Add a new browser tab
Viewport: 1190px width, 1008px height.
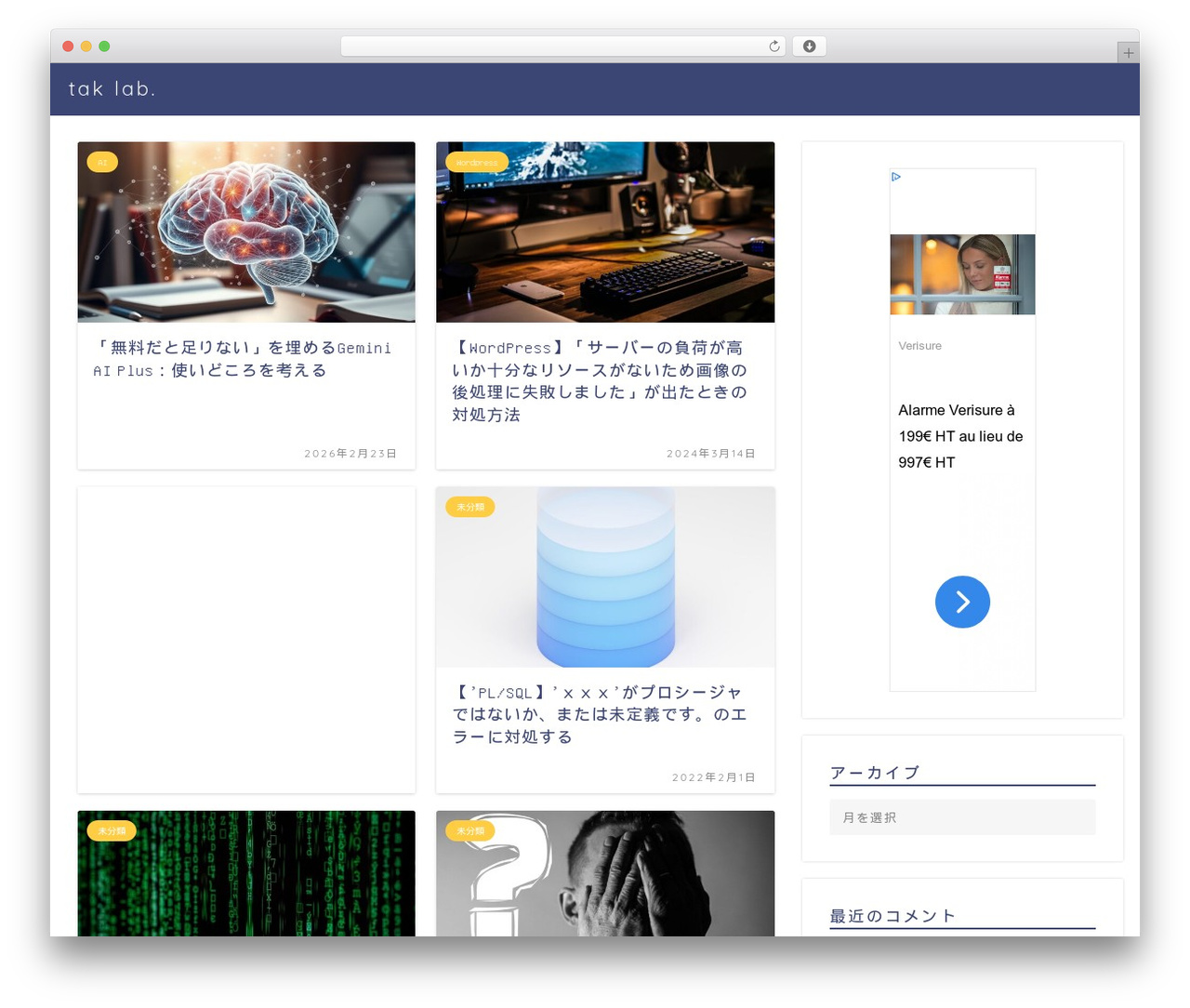point(1128,53)
